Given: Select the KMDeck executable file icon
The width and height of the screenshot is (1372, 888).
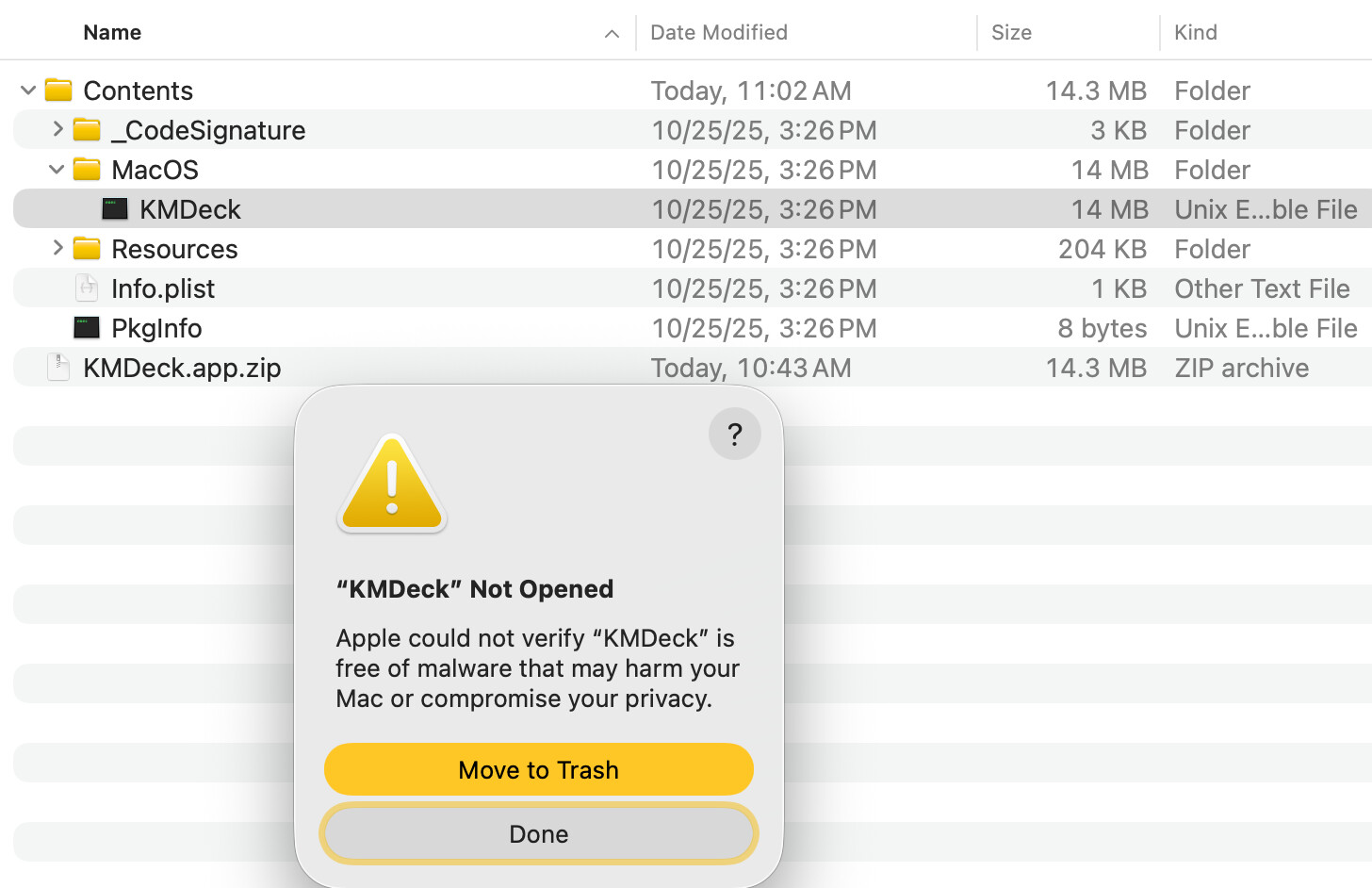Looking at the screenshot, I should 115,209.
